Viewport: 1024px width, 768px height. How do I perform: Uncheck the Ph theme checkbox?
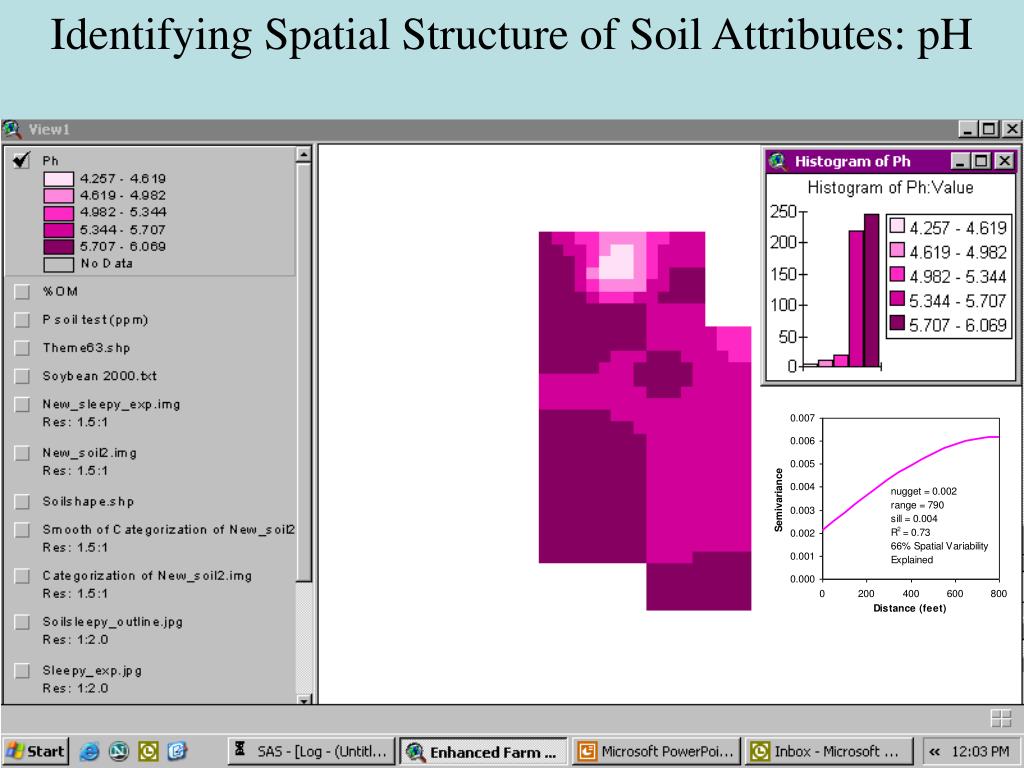(22, 161)
